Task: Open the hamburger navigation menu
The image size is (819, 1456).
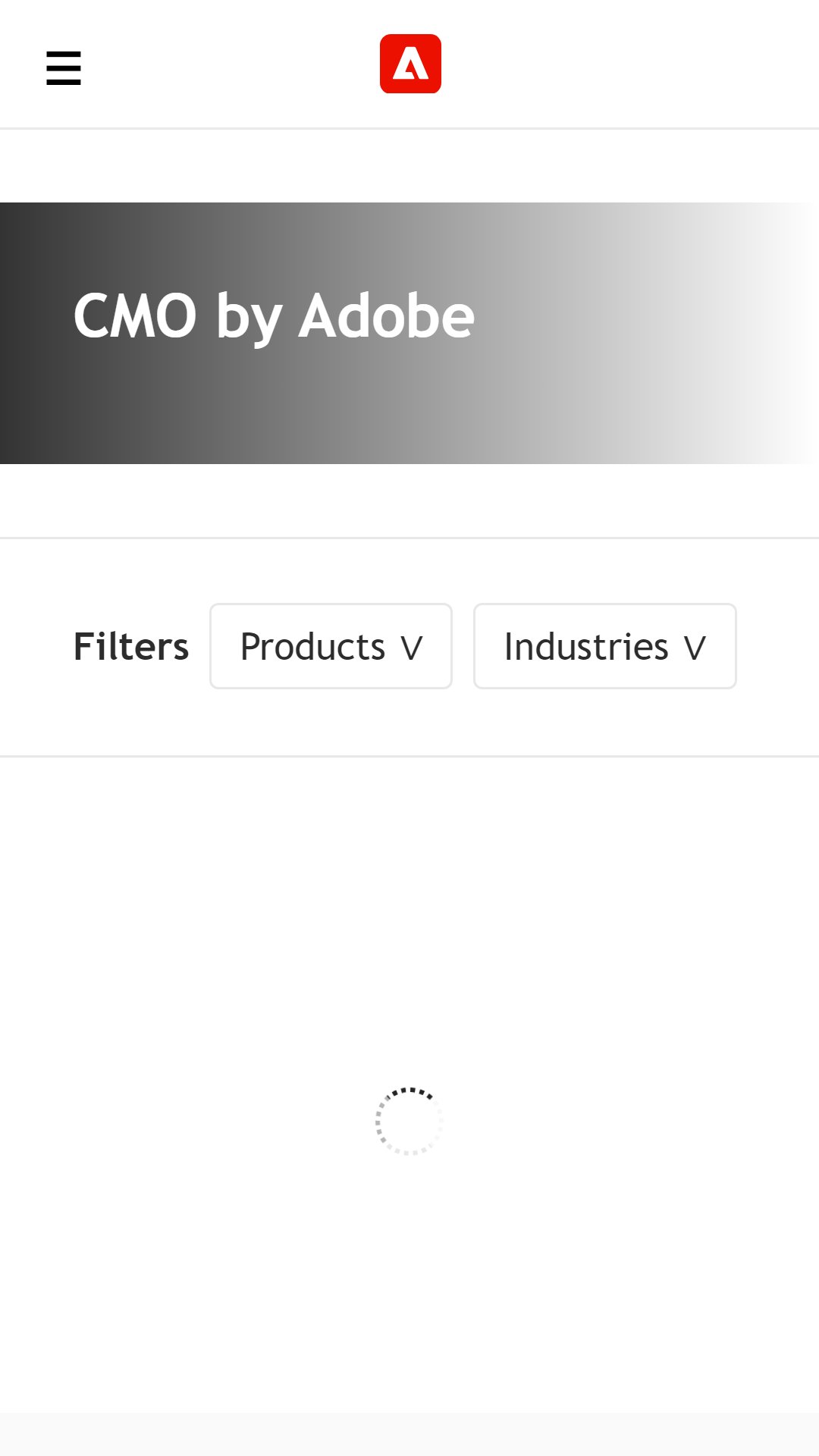Action: point(64,67)
